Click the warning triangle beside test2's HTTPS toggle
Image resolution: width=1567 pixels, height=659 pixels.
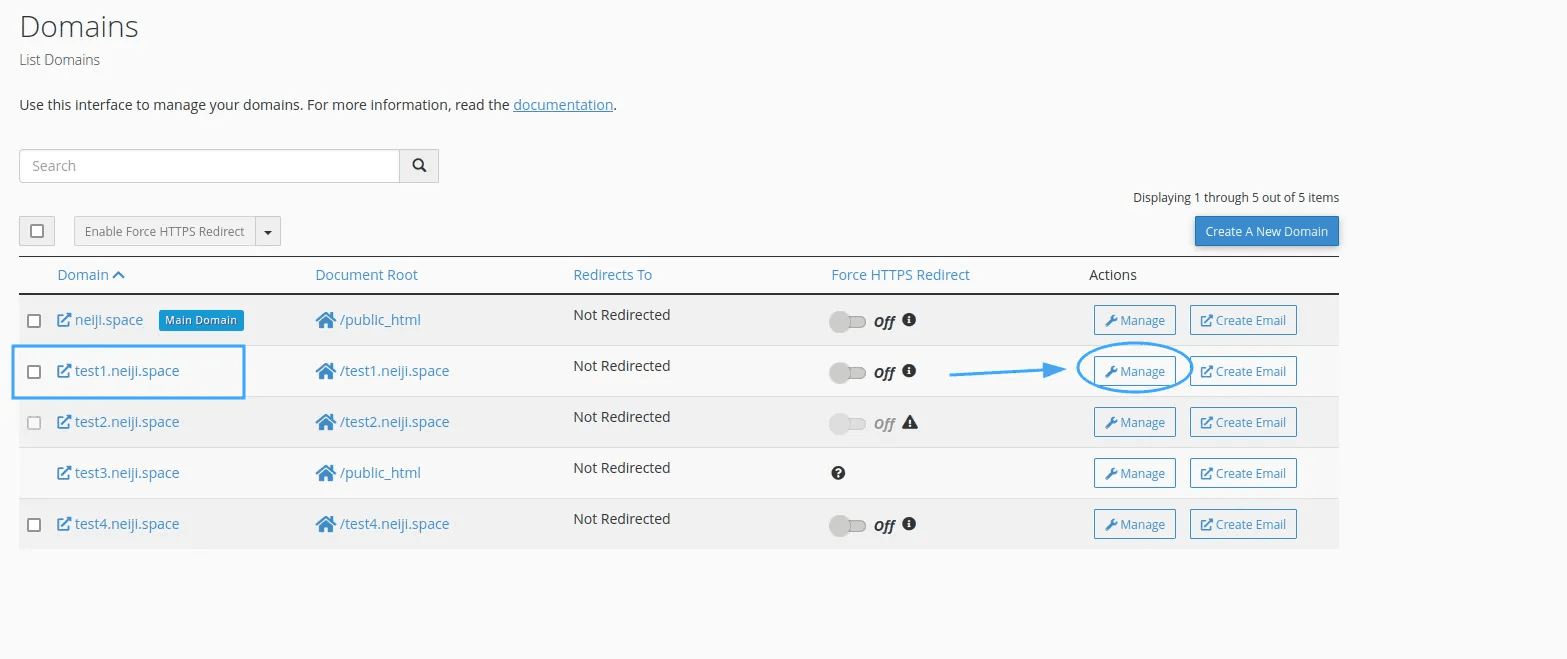909,423
